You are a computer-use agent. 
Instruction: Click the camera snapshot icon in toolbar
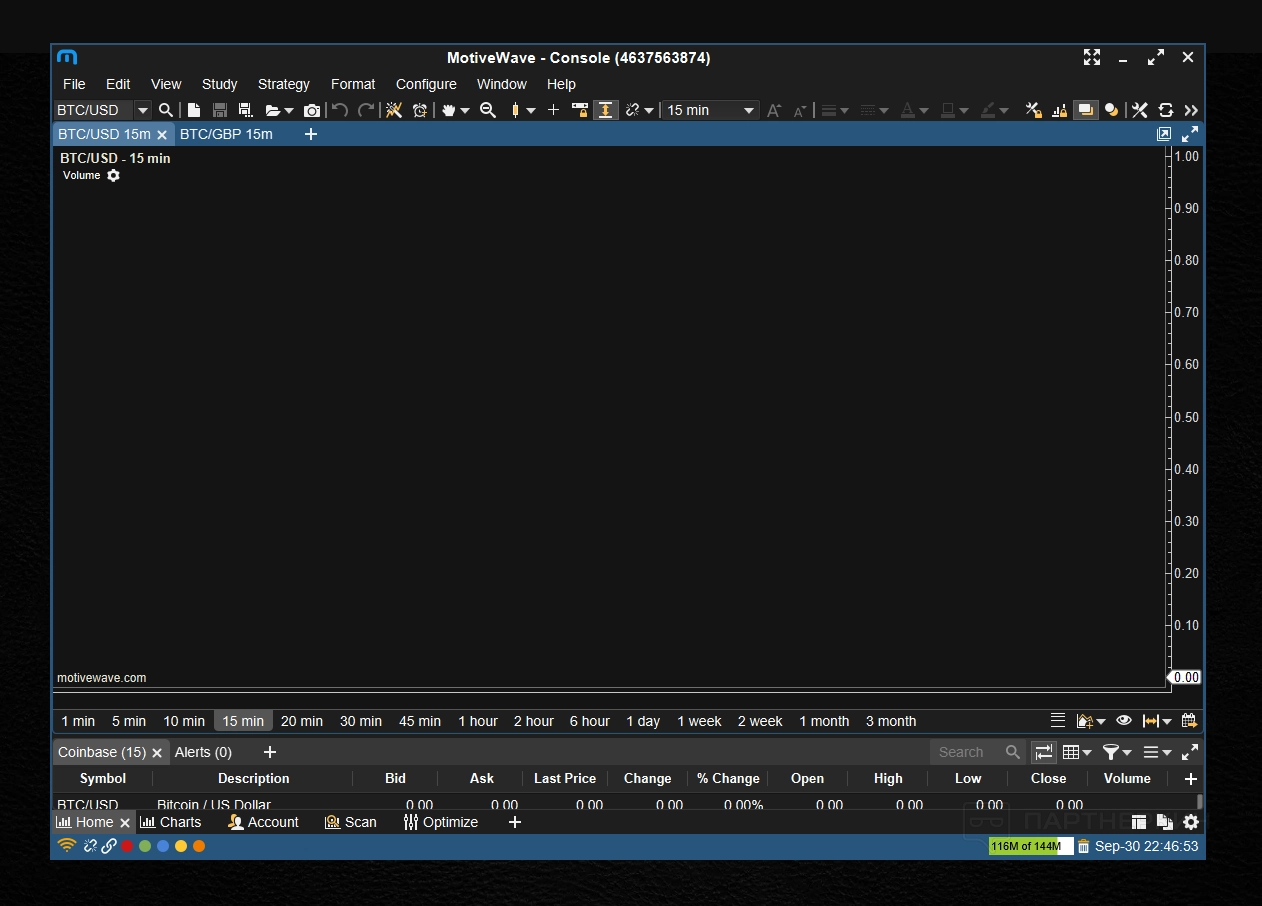(312, 110)
